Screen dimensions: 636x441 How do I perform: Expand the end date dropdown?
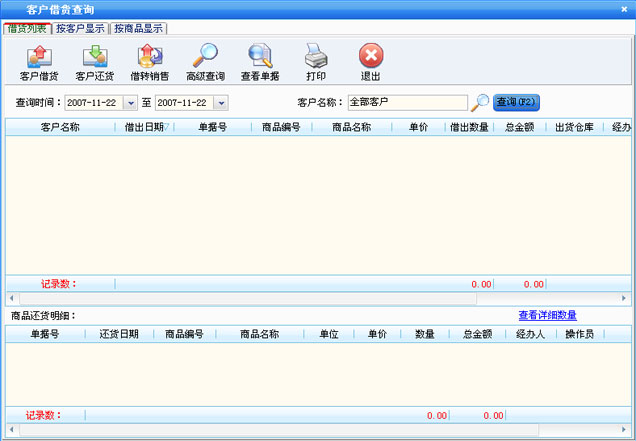(221, 102)
